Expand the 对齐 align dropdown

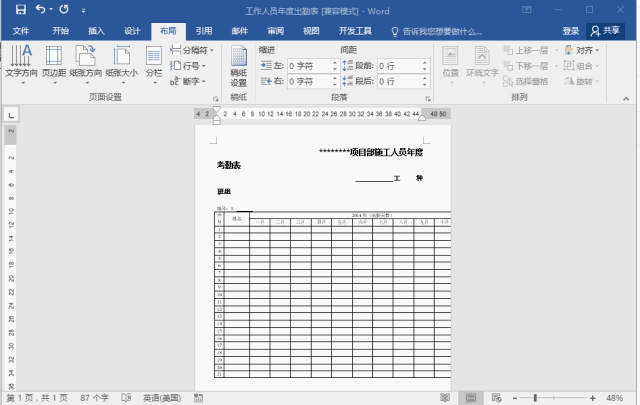[581, 50]
